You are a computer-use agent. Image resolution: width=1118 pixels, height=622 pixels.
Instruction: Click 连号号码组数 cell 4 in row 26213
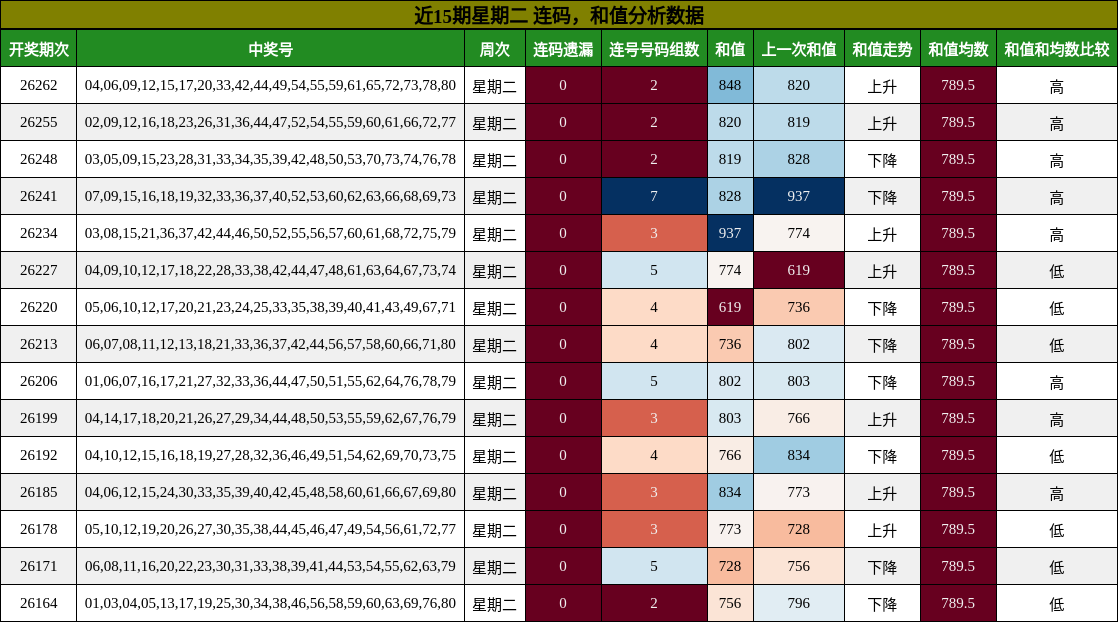[655, 345]
